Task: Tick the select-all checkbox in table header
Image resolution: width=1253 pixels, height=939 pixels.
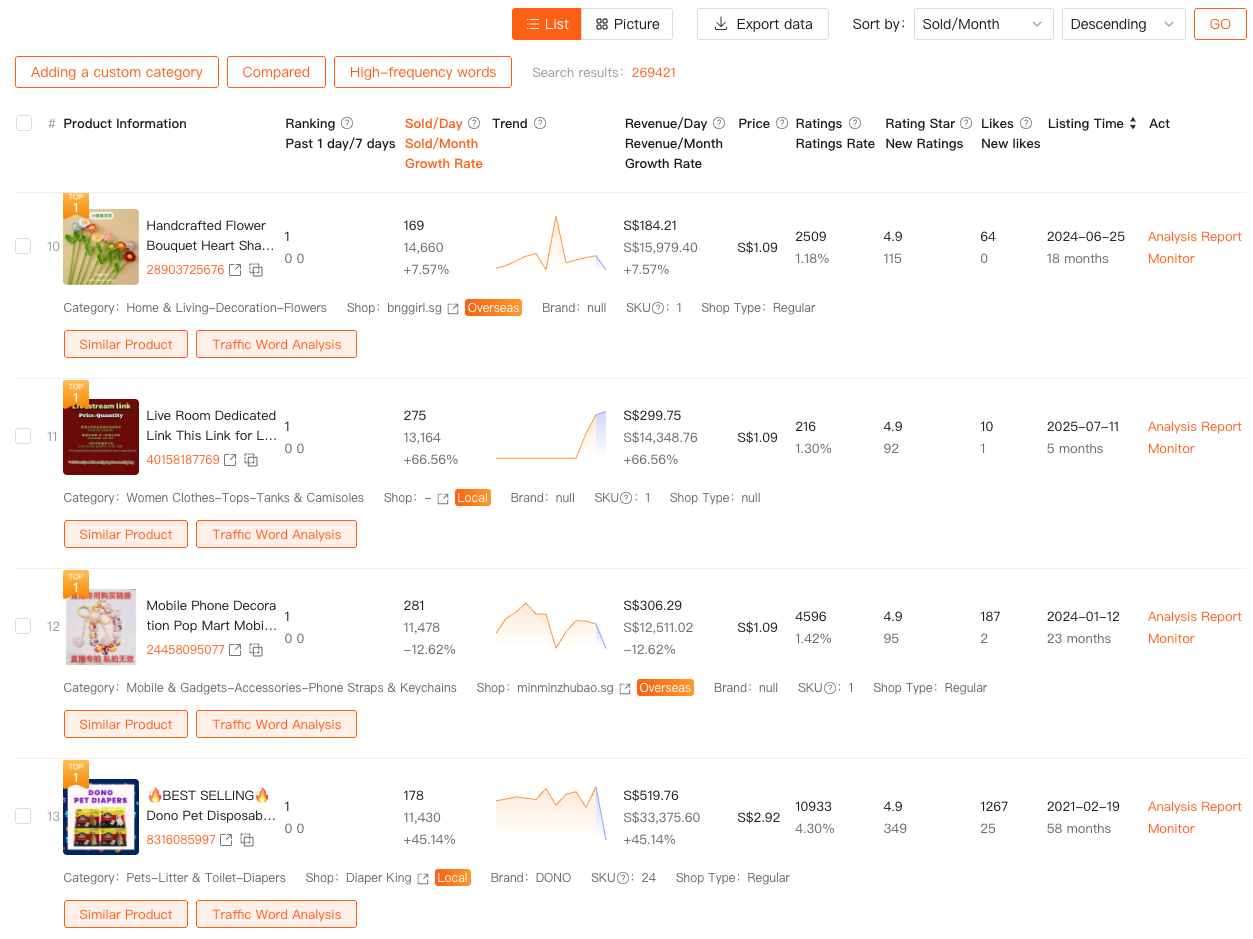Action: point(24,123)
